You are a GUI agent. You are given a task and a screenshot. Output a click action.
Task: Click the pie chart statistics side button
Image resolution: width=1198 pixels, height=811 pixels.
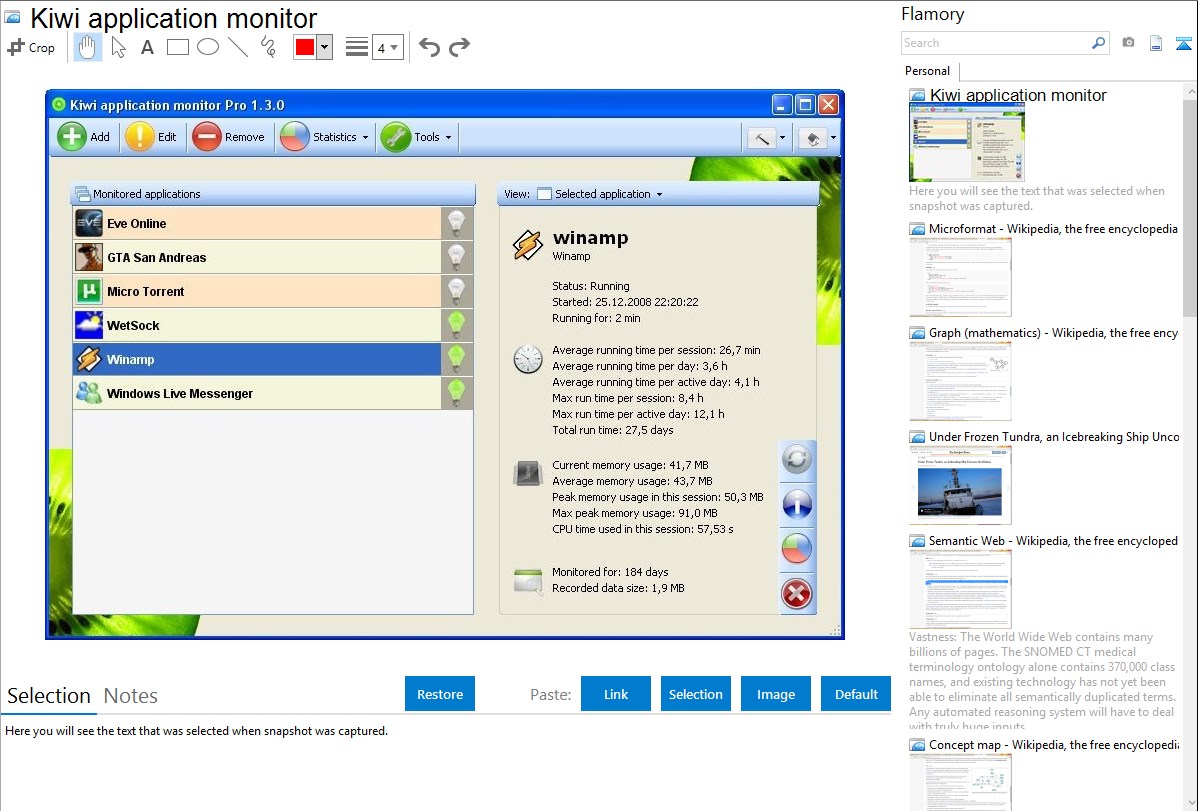click(x=797, y=549)
